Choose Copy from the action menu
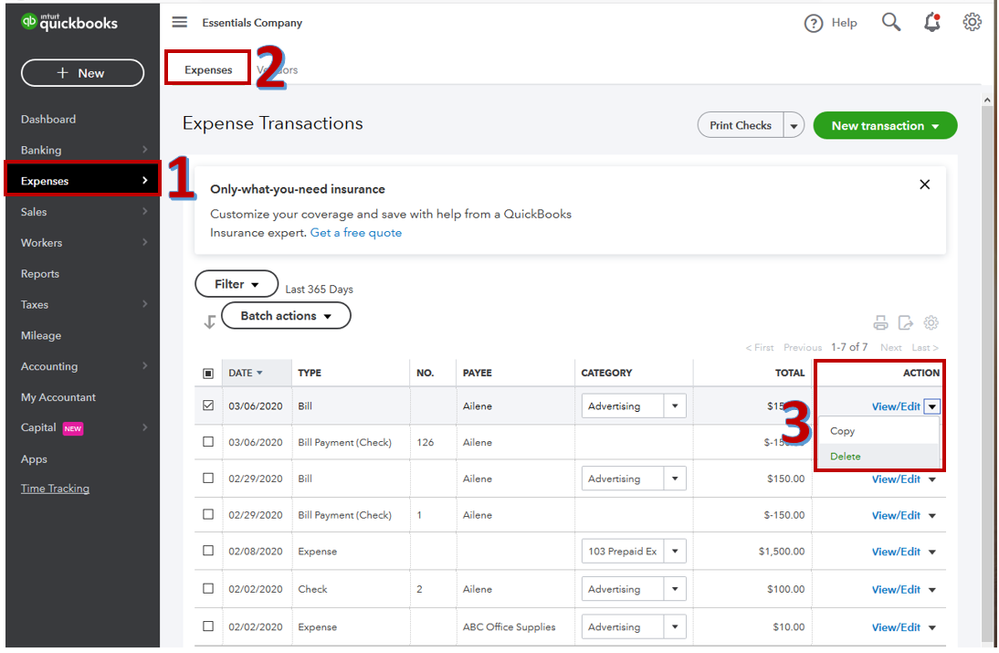999x653 pixels. (878, 431)
